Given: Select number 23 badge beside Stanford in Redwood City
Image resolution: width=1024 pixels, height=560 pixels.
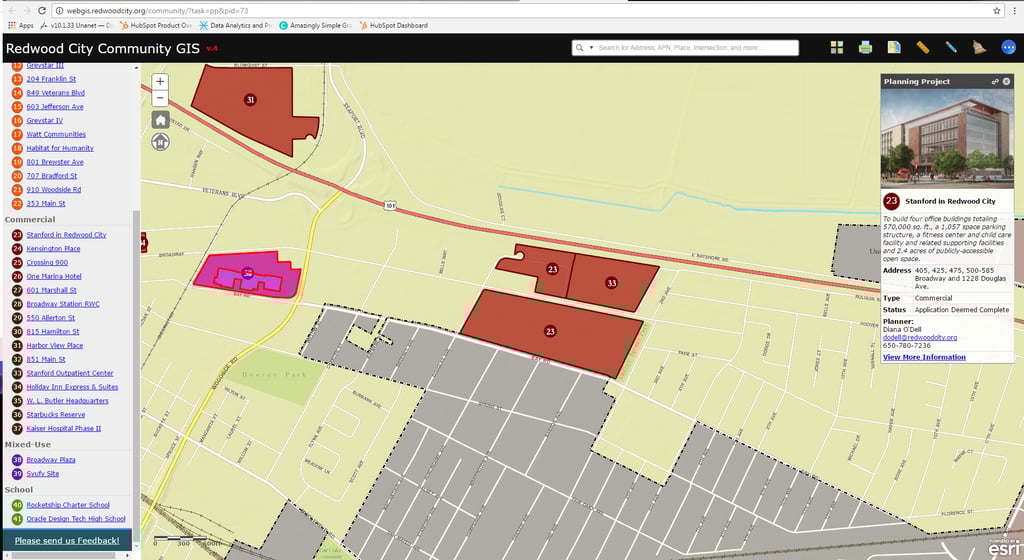Looking at the screenshot, I should [17, 235].
